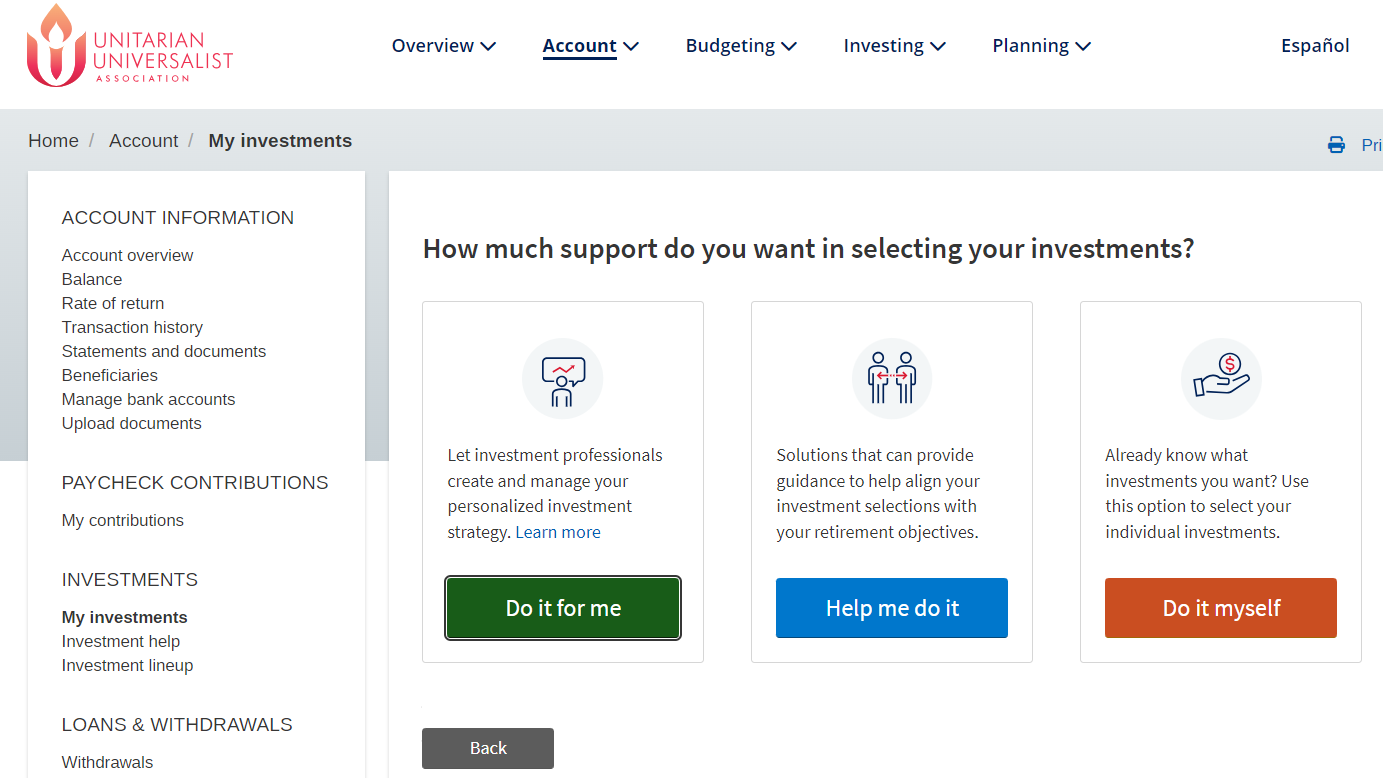The height and width of the screenshot is (778, 1383).
Task: Click the hand holding dollar coin icon
Action: (x=1221, y=379)
